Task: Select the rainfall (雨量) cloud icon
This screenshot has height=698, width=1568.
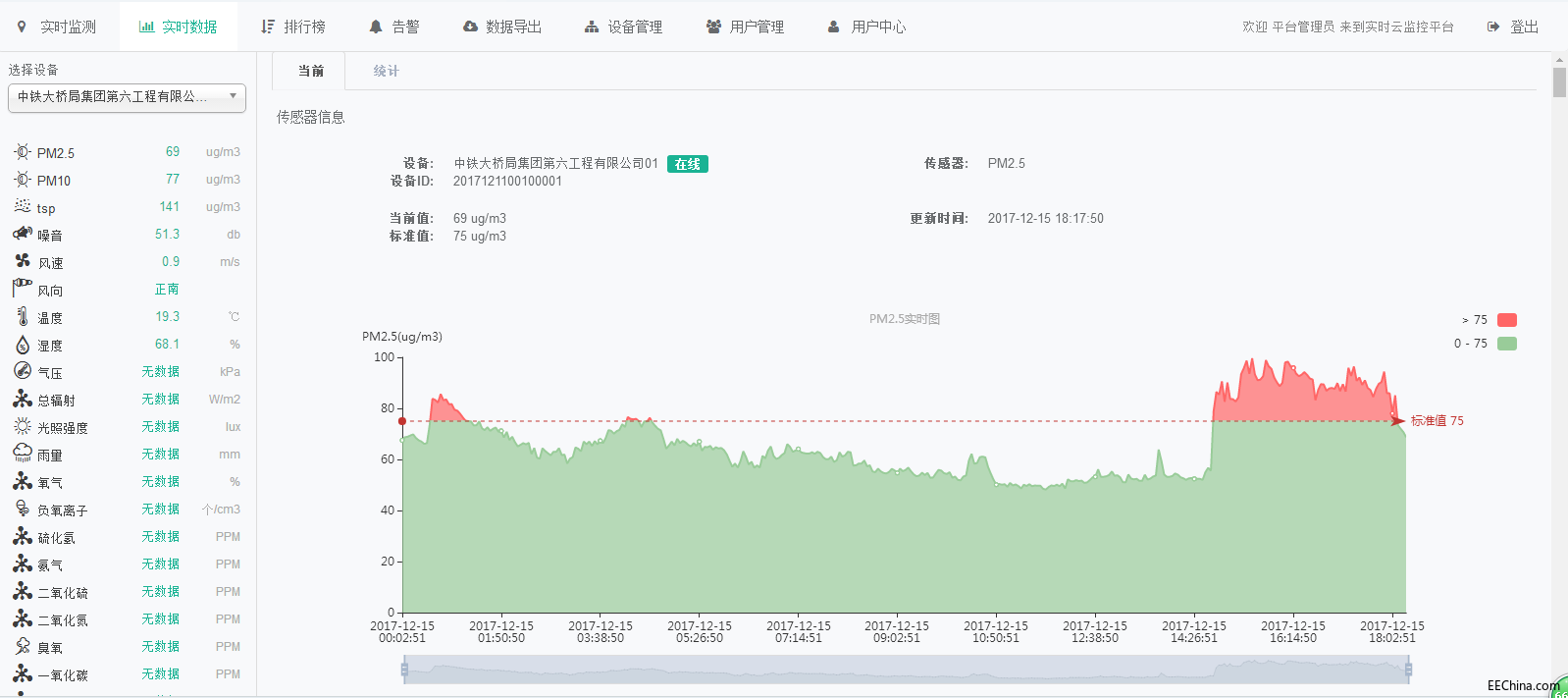Action: (x=23, y=453)
